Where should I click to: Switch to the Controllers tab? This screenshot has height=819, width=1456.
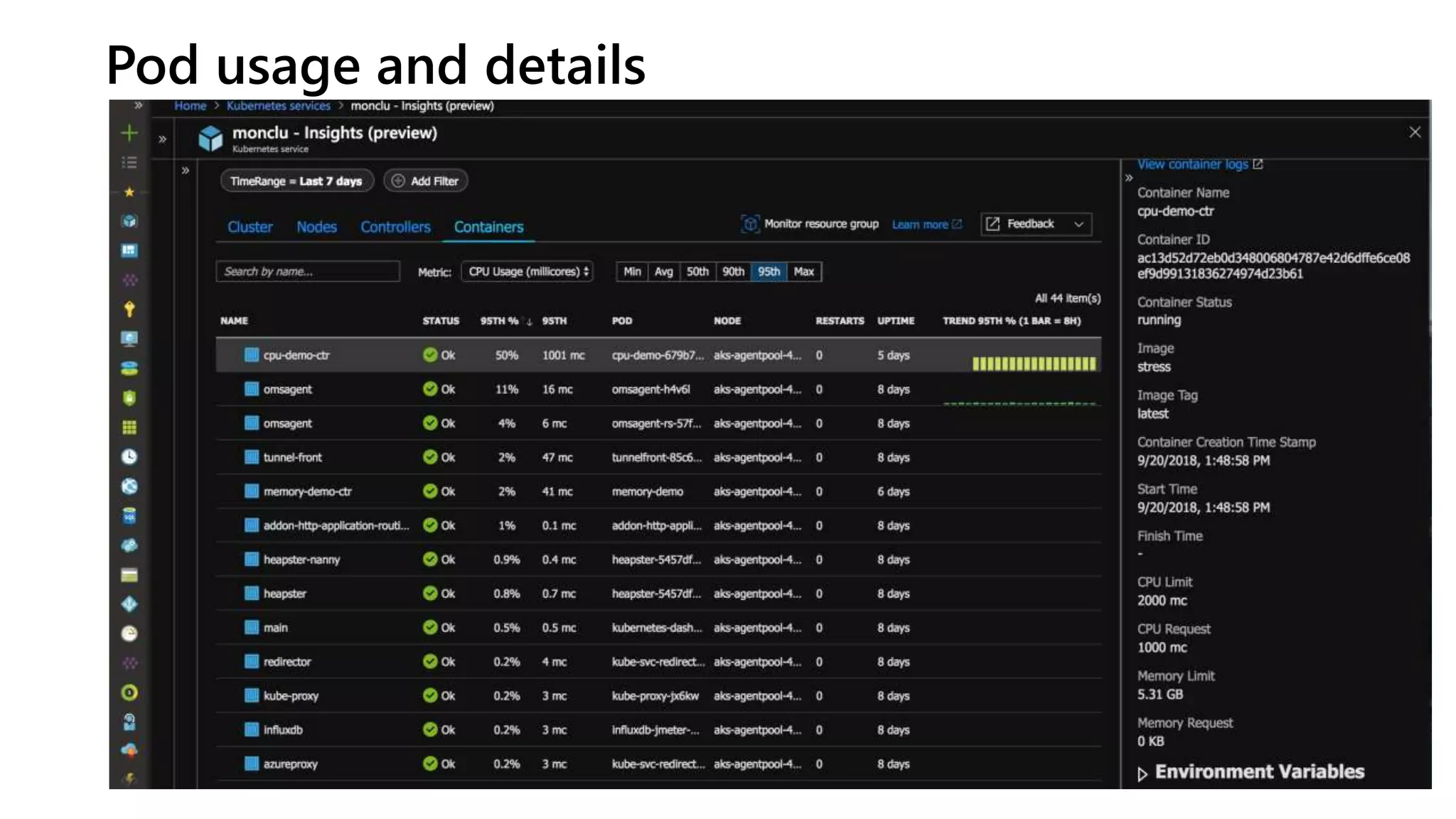pyautogui.click(x=395, y=227)
